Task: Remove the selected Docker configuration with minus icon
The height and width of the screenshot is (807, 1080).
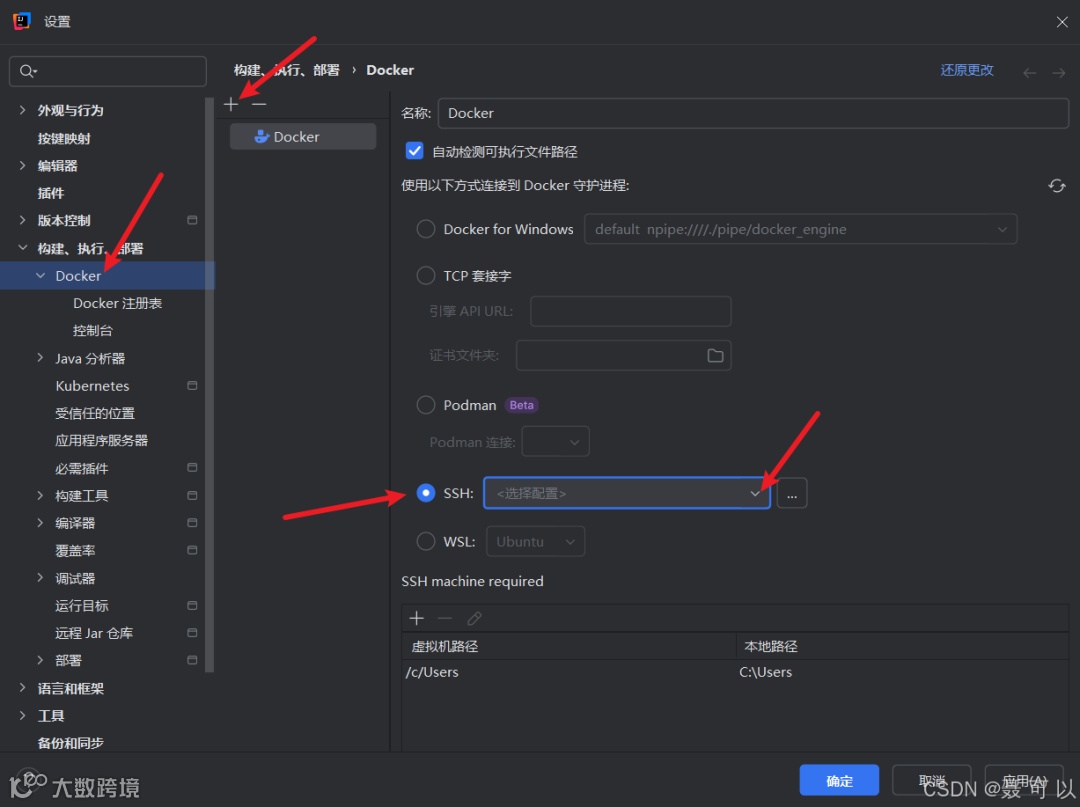Action: pyautogui.click(x=259, y=104)
